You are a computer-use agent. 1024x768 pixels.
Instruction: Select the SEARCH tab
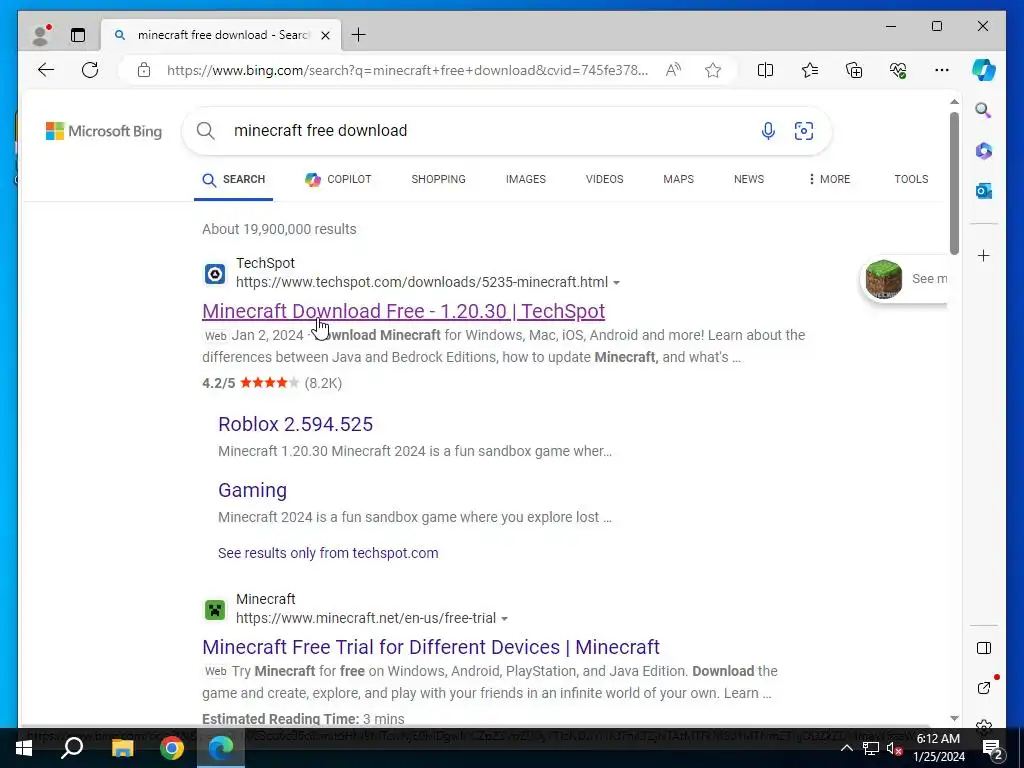(234, 180)
